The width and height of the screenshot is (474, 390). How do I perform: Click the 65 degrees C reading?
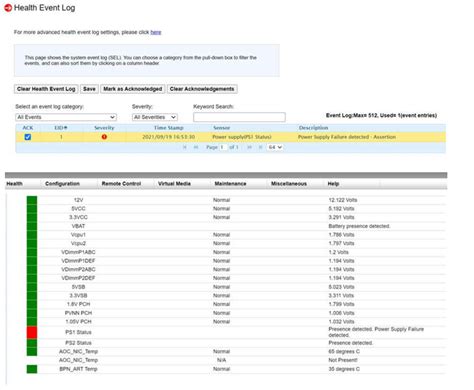coord(344,352)
